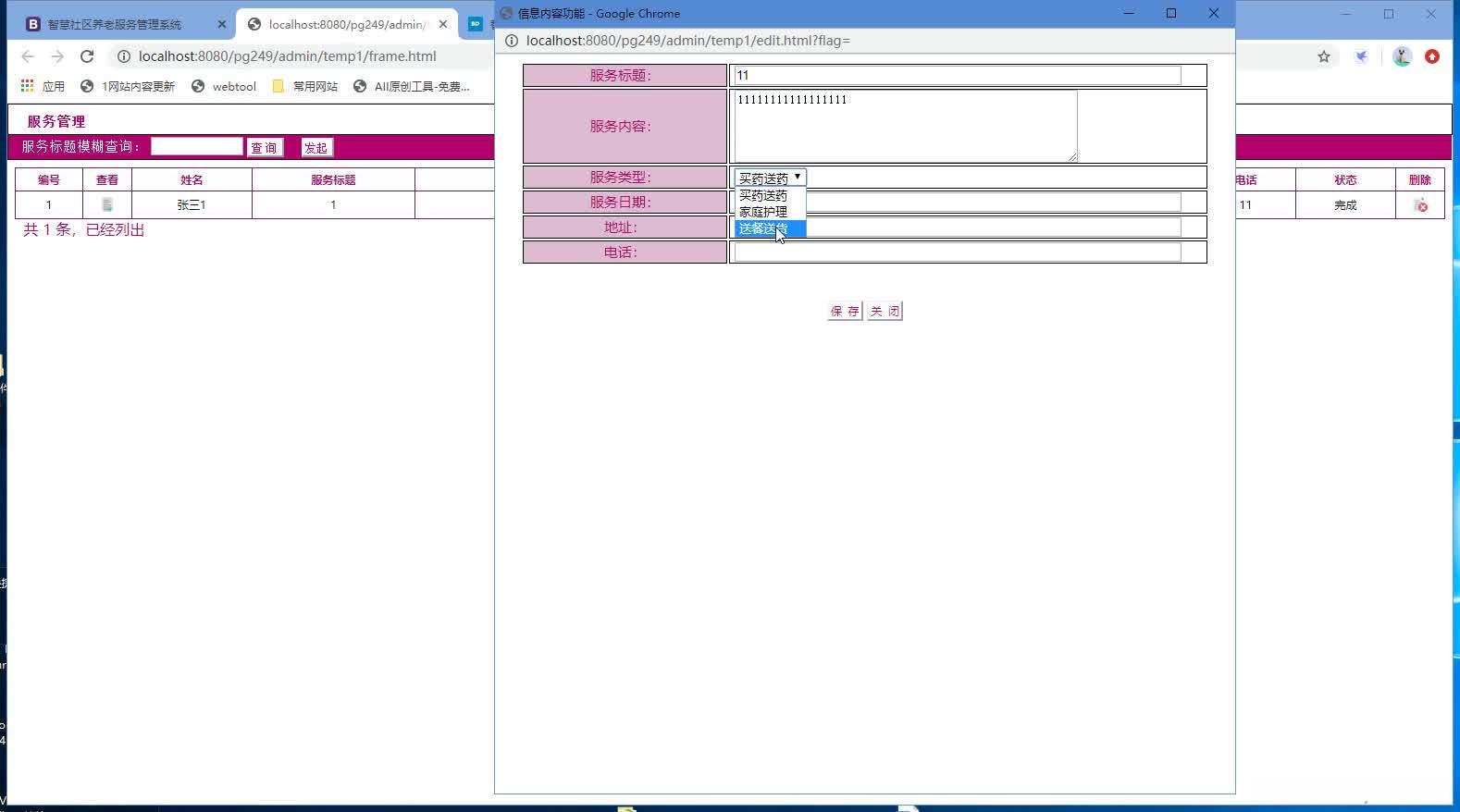Viewport: 1460px width, 812px height.
Task: Go back in main browser window
Action: click(x=28, y=56)
